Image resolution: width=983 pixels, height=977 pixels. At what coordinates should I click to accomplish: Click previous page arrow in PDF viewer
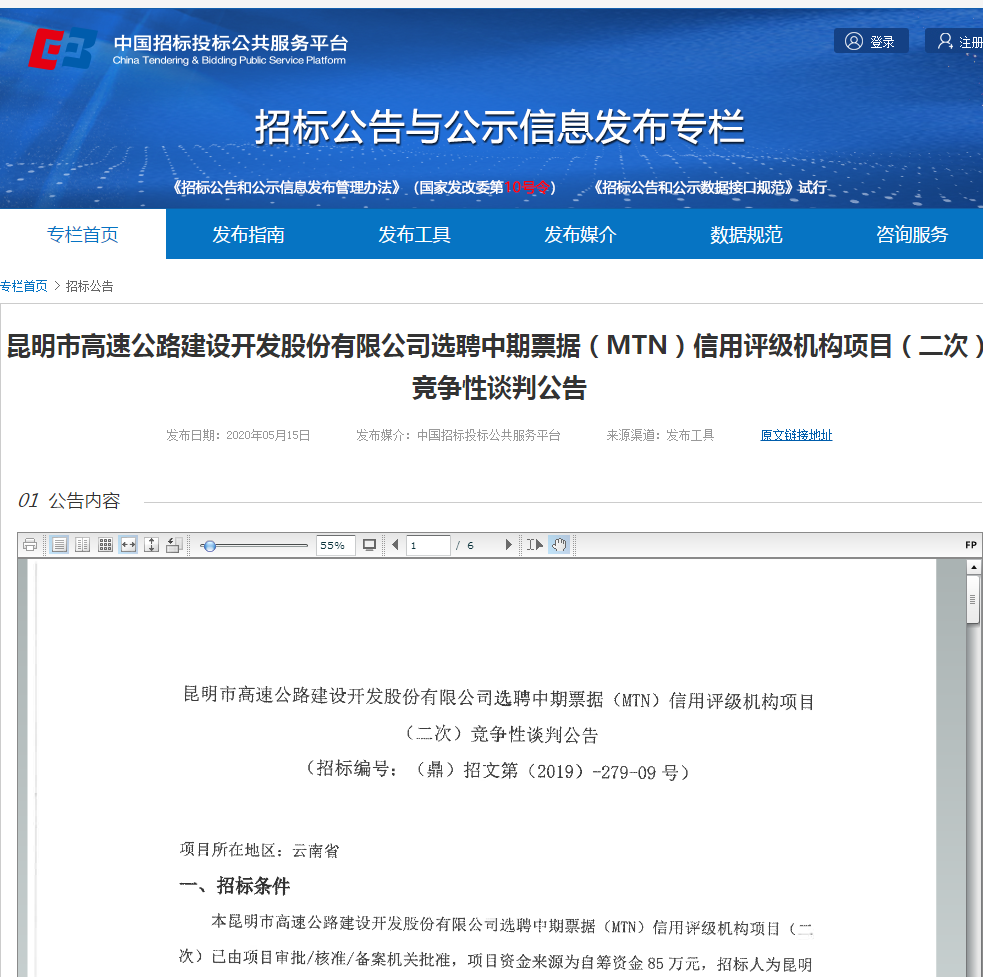[x=394, y=544]
